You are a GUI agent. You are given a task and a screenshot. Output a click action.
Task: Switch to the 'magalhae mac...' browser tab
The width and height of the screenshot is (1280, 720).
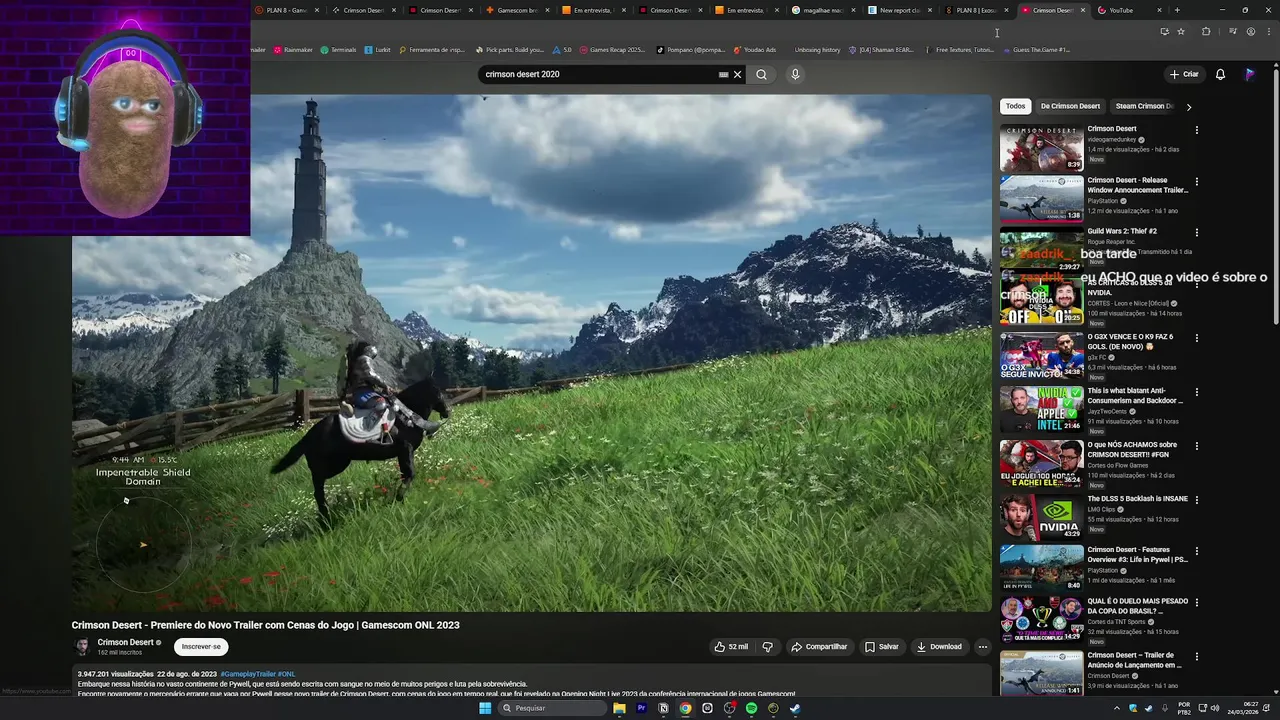(x=823, y=10)
